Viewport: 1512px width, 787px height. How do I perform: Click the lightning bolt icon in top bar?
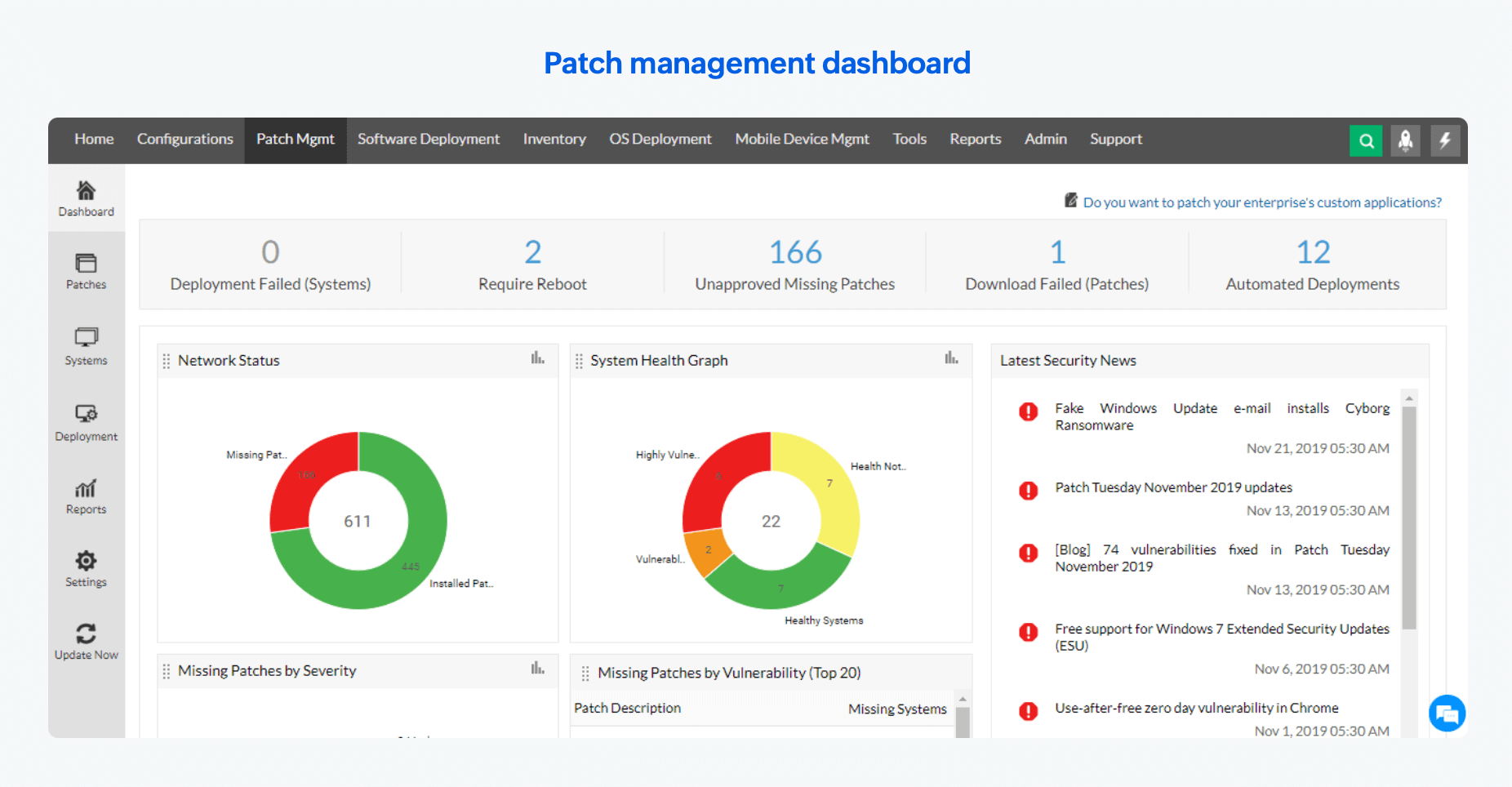pos(1444,140)
